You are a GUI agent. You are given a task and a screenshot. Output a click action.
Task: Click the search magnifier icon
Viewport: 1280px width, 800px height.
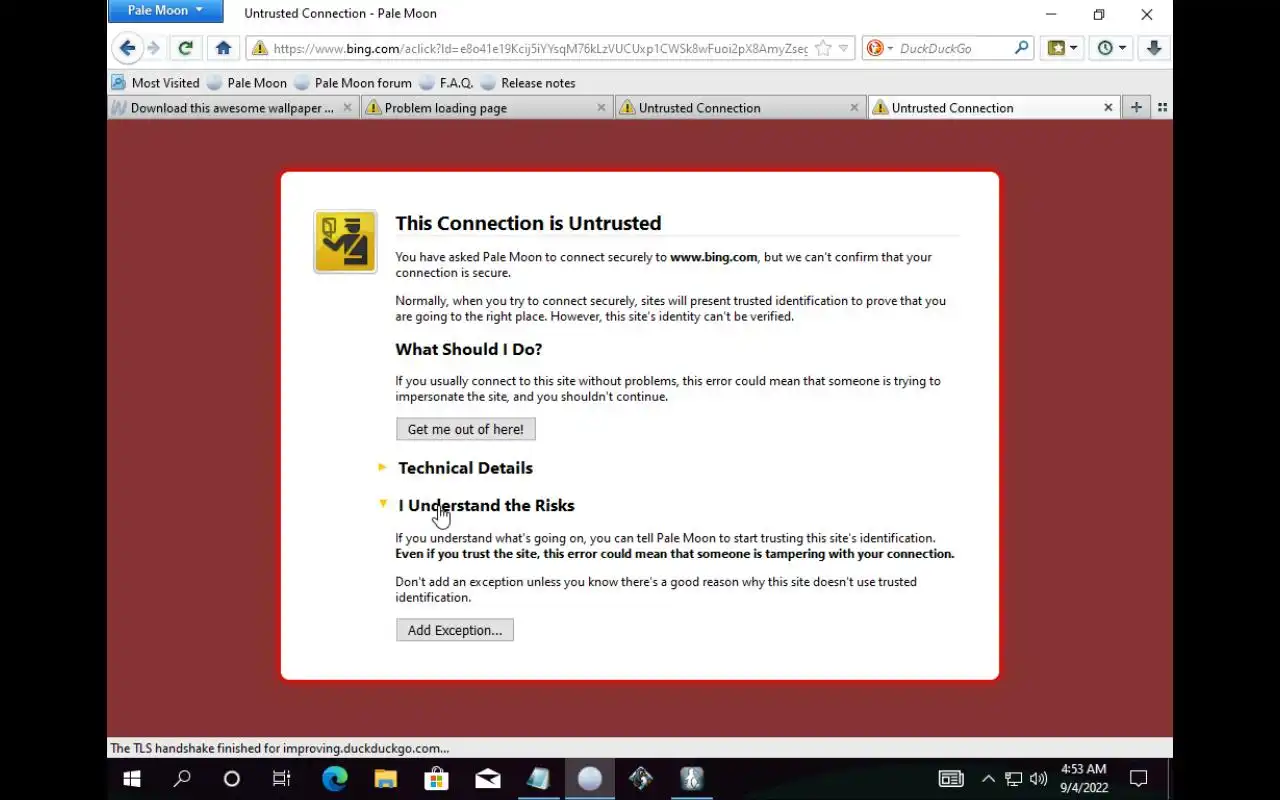click(x=1021, y=48)
